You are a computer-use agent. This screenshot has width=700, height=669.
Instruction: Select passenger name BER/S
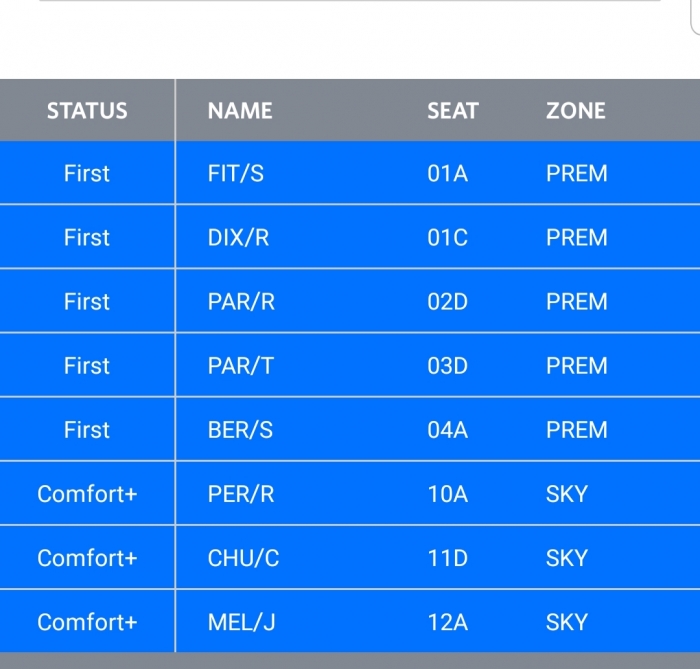point(241,430)
